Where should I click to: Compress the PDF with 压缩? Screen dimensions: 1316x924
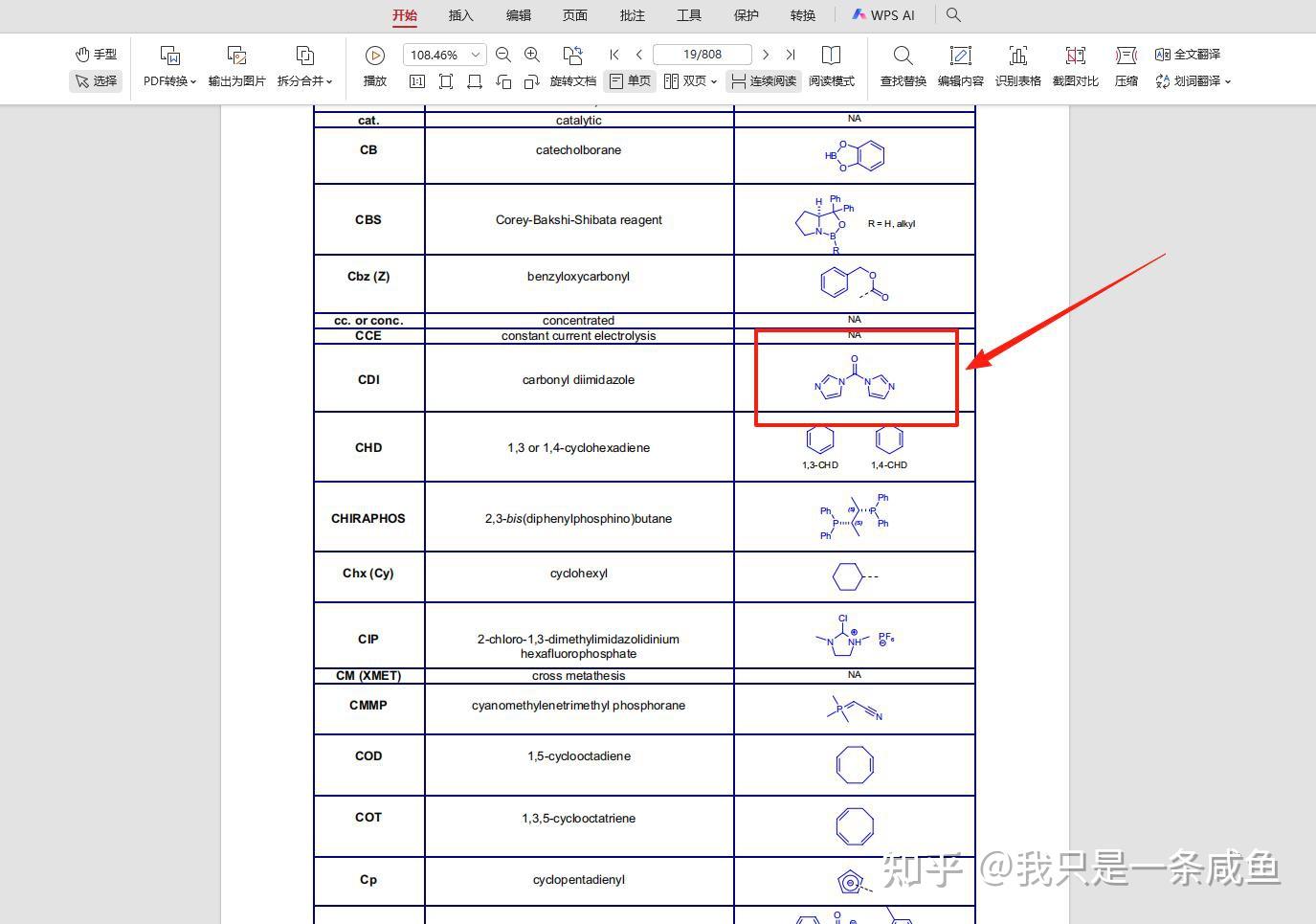[1126, 67]
